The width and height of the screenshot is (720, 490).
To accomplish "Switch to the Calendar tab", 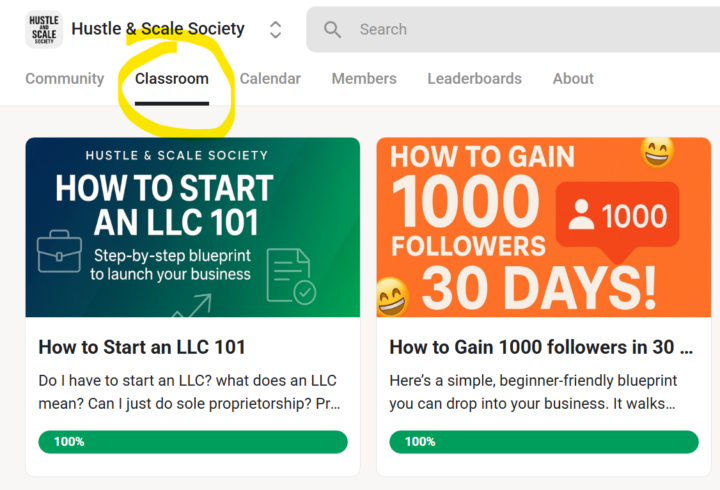I will click(270, 79).
